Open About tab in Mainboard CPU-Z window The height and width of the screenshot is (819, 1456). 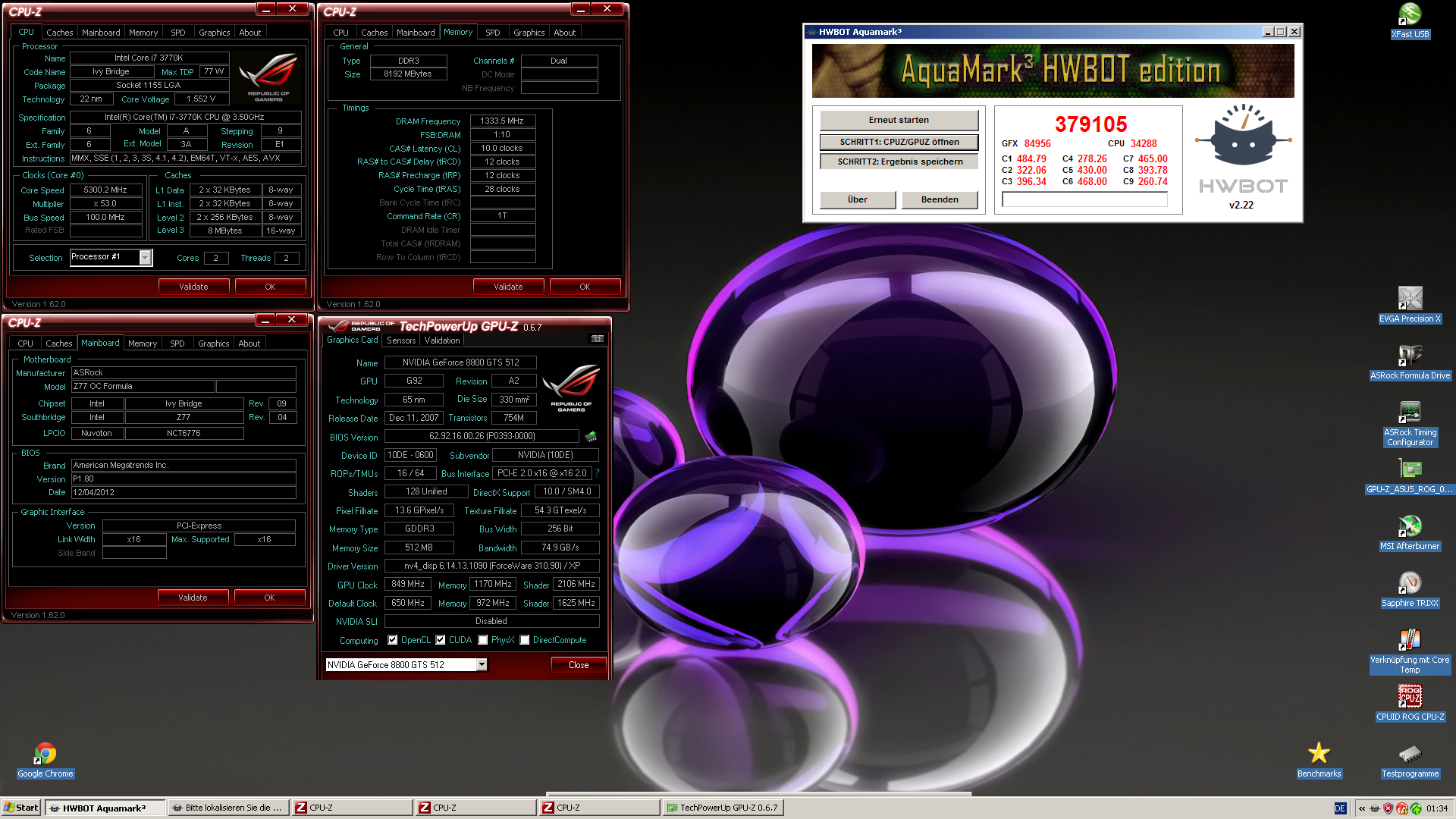tap(249, 344)
